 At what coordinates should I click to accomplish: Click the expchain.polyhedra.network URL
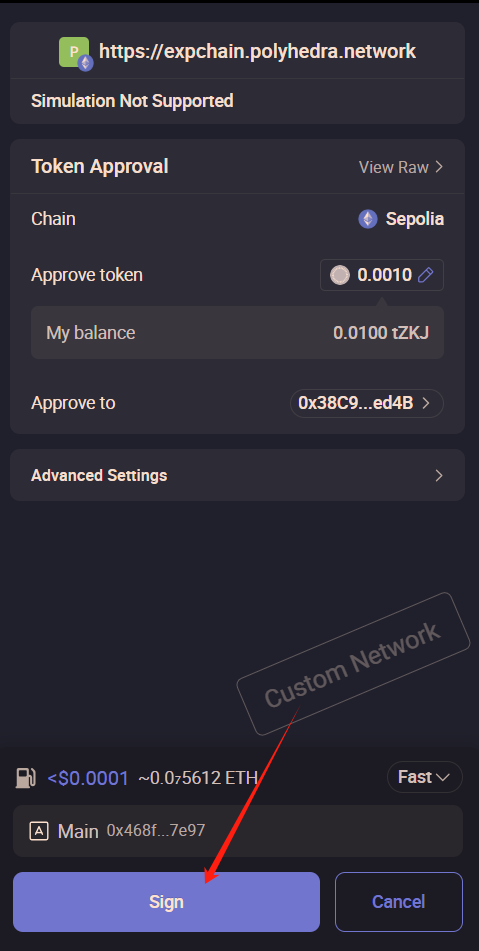coord(258,52)
